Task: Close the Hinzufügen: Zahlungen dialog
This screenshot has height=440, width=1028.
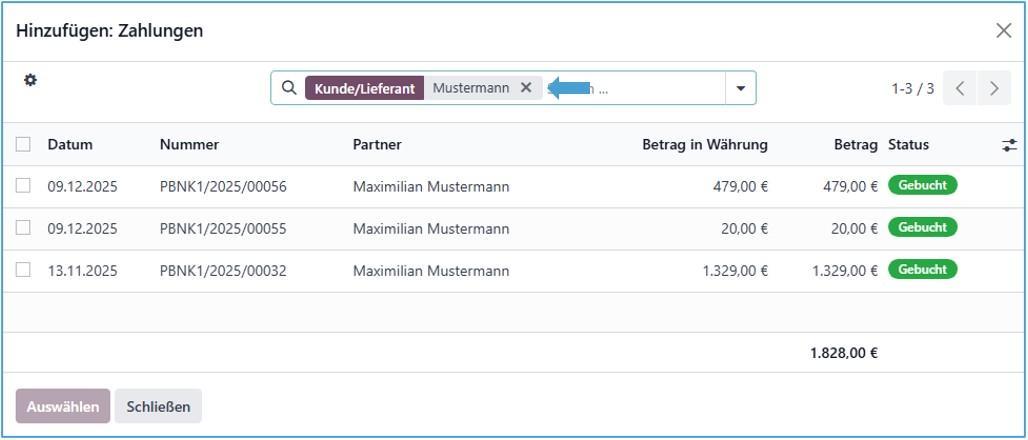Action: click(1004, 31)
